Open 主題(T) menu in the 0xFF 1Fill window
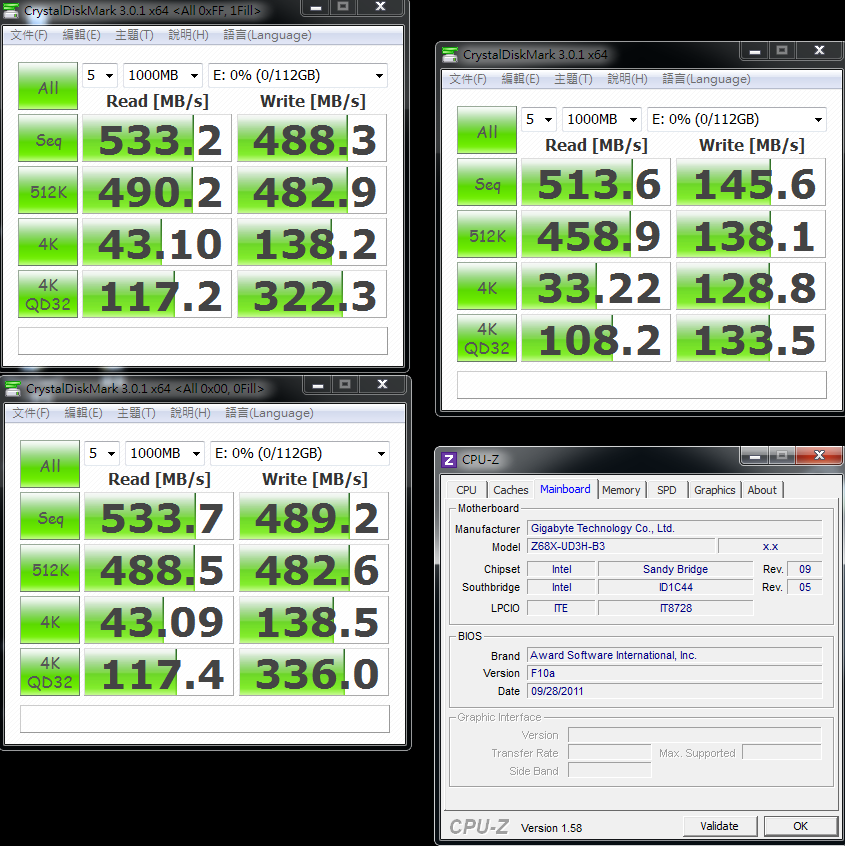 tap(134, 35)
